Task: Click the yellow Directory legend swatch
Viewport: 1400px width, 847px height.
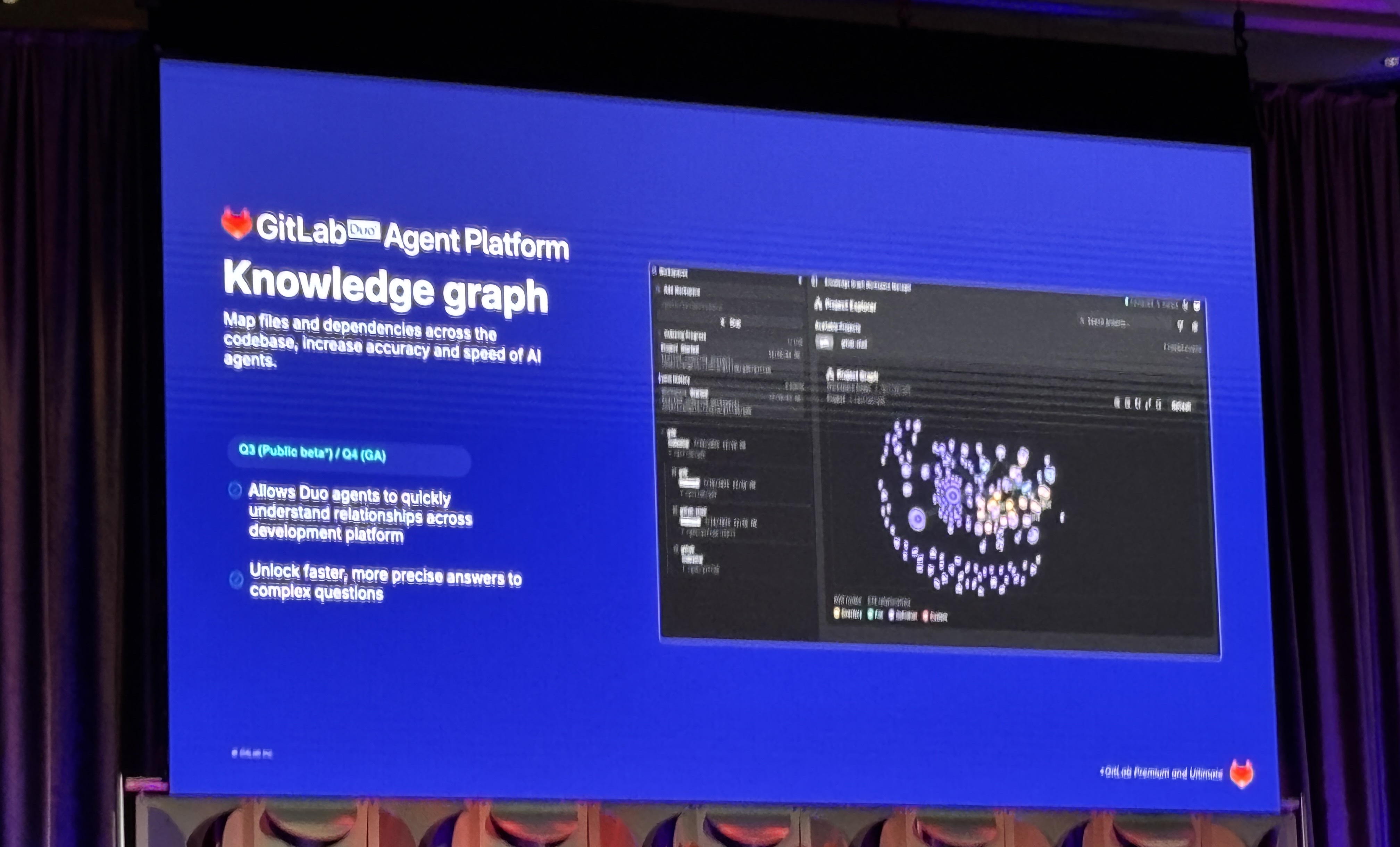Action: point(836,613)
